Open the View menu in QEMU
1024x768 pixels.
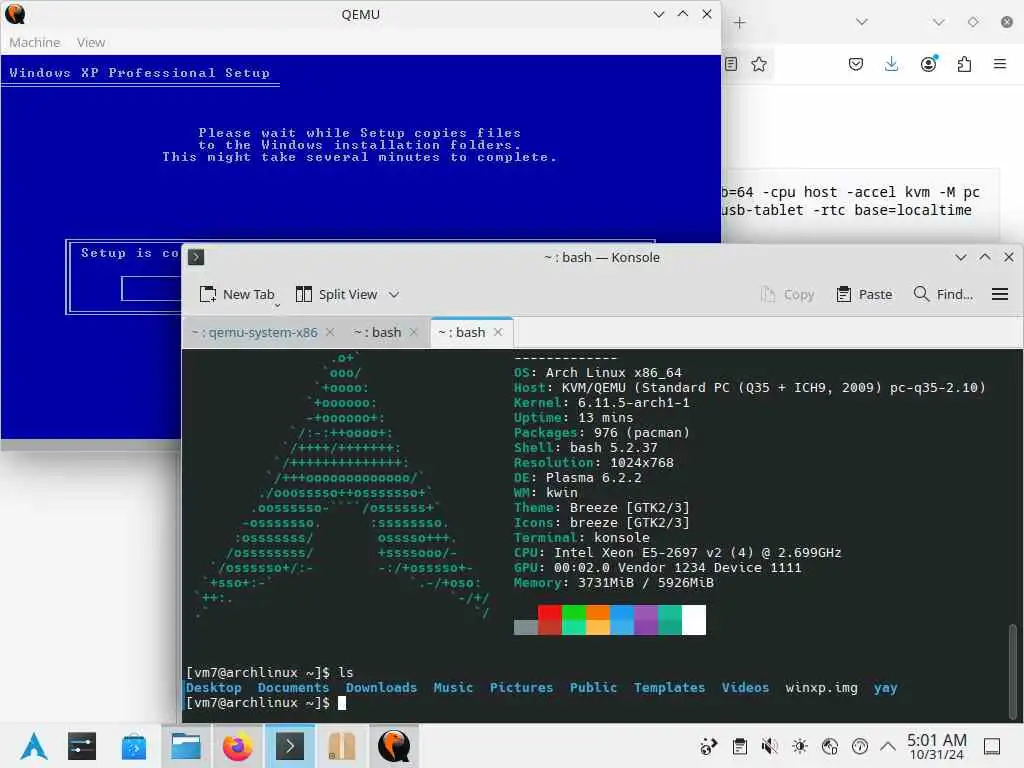coord(91,42)
